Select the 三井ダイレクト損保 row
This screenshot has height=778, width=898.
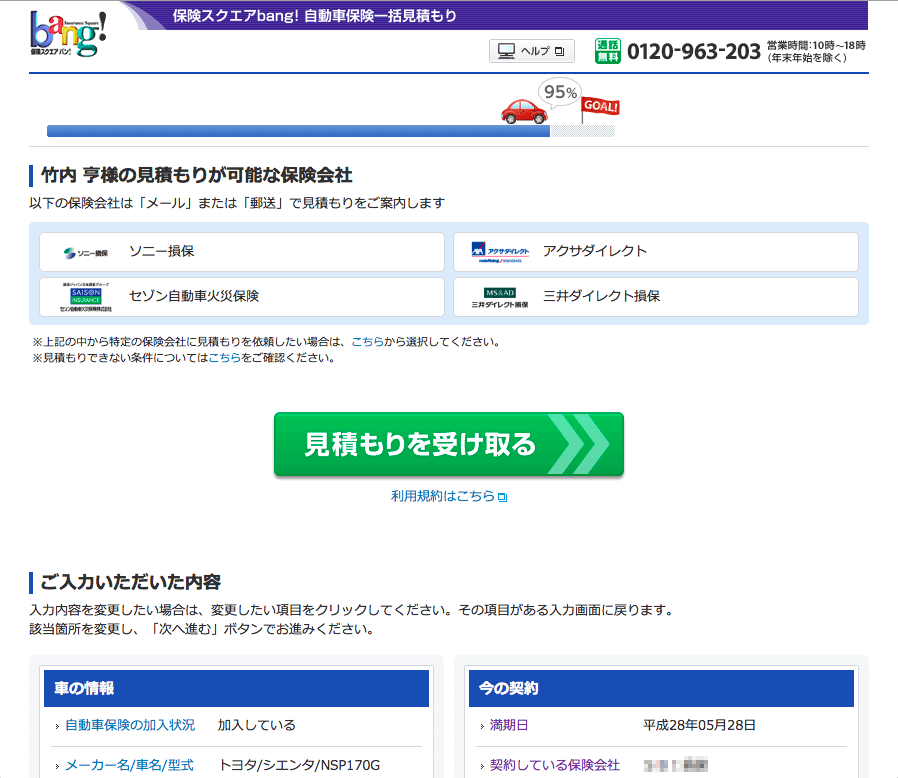(x=656, y=297)
